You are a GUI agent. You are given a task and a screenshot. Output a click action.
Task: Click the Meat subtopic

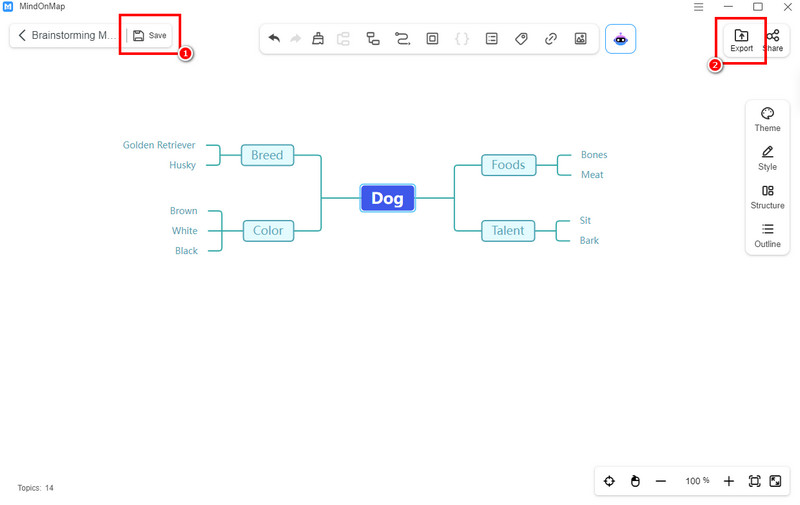[x=592, y=174]
